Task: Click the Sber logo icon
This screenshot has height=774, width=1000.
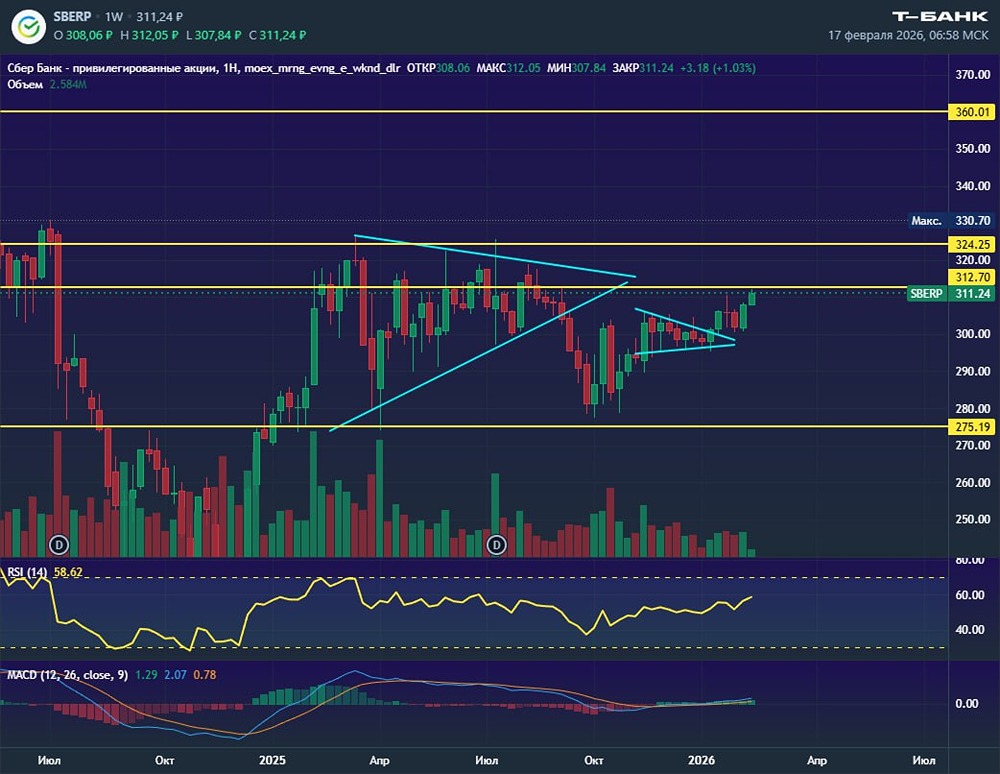Action: (28, 27)
